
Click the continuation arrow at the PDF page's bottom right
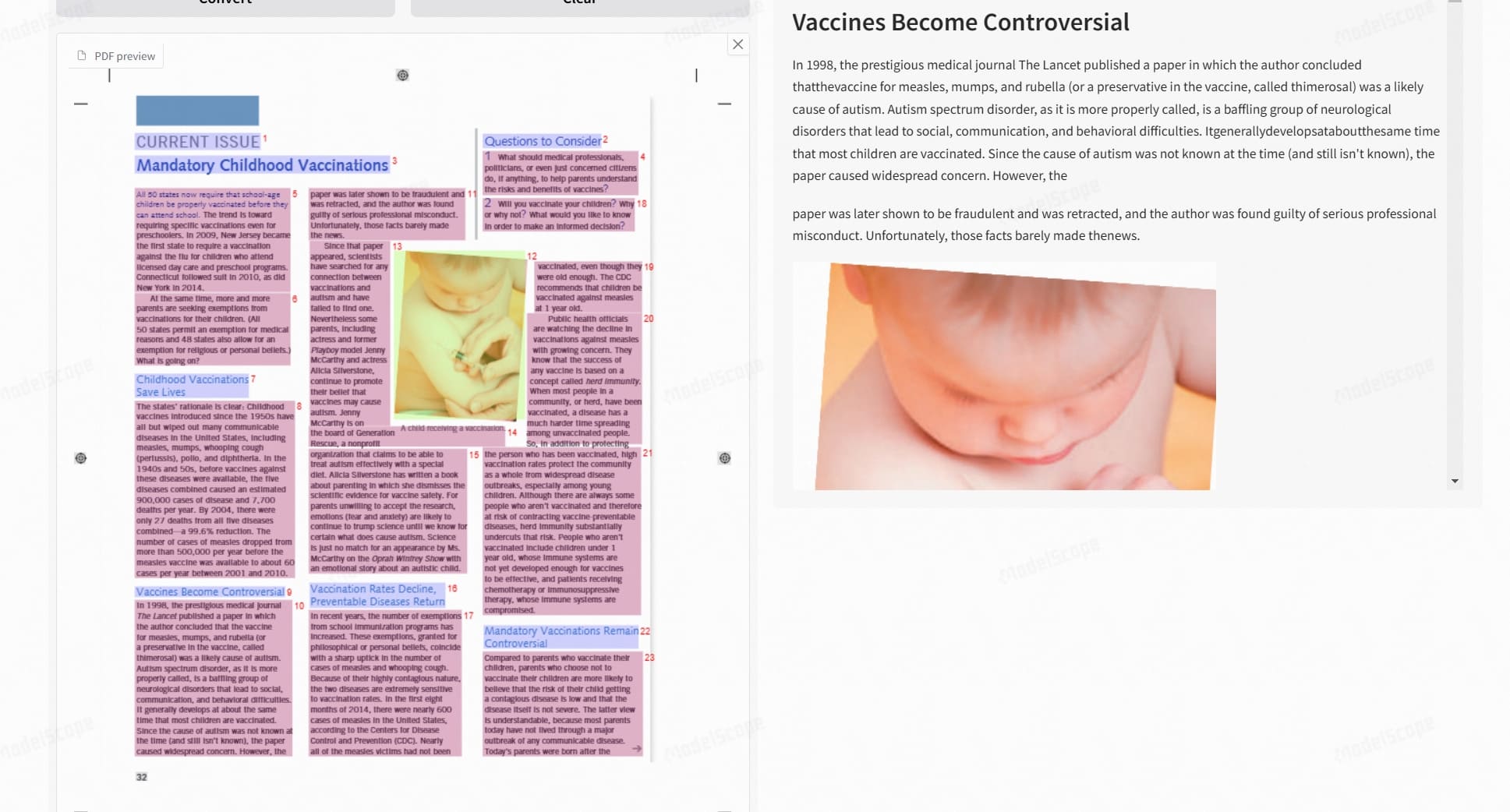point(637,749)
